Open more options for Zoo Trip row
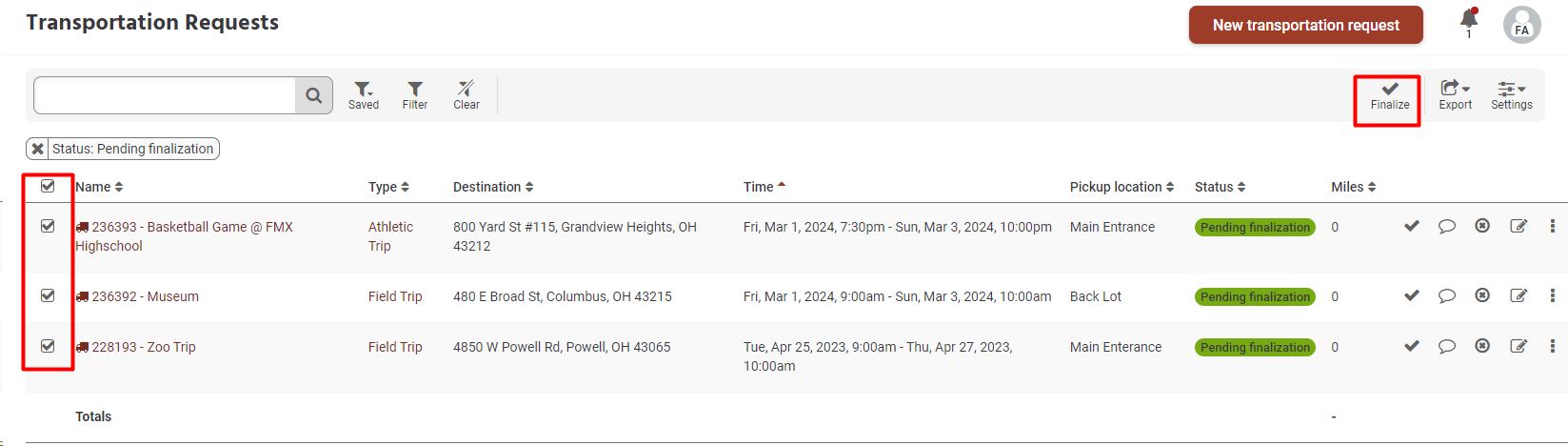1568x446 pixels. pos(1552,347)
